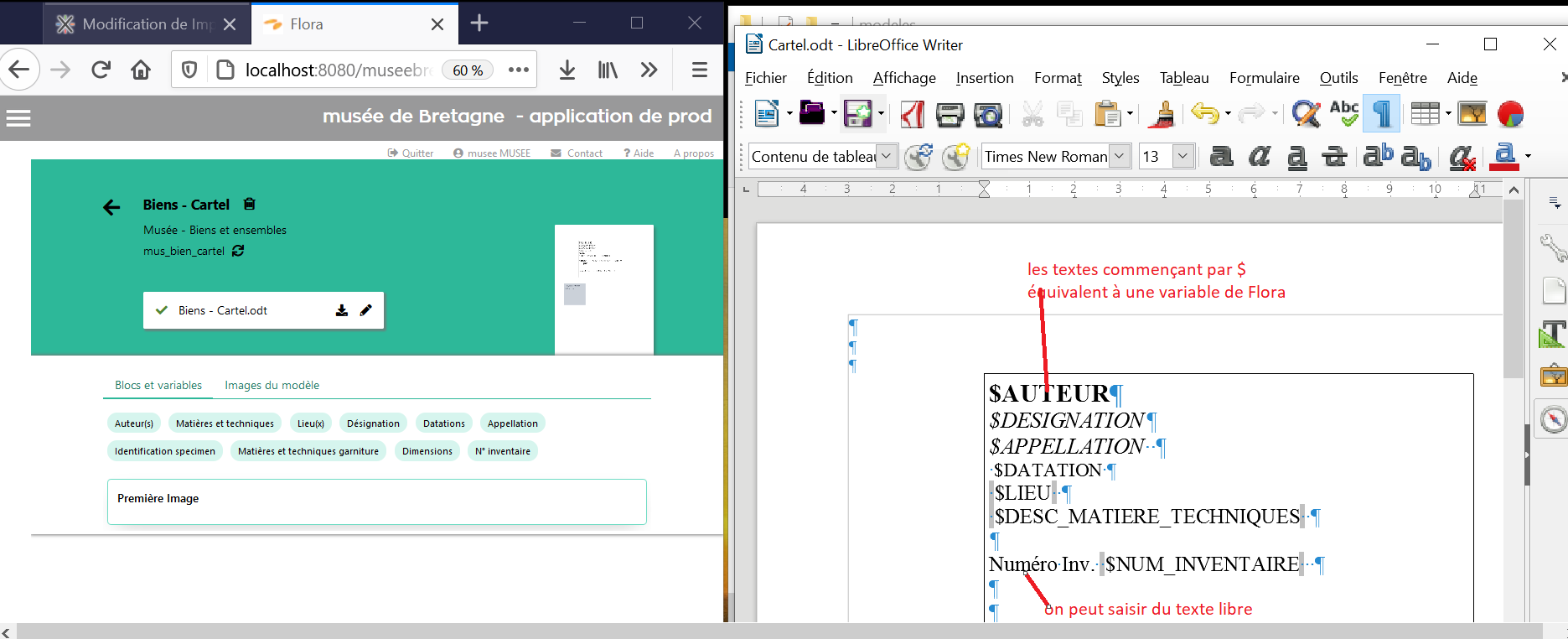The height and width of the screenshot is (639, 1568).
Task: Open font color dropdown arrow
Action: [1528, 156]
